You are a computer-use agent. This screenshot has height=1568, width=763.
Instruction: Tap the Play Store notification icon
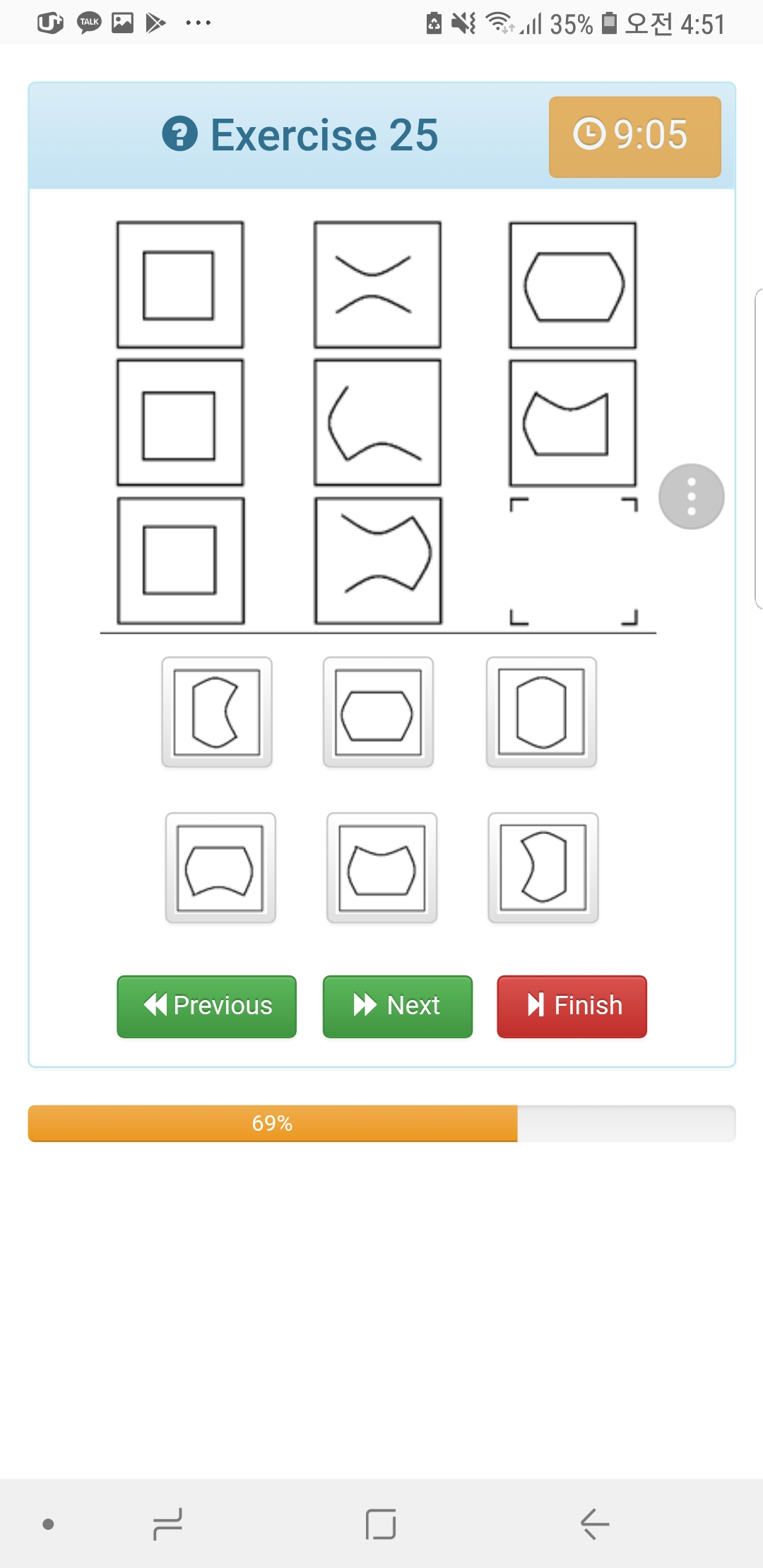tap(155, 23)
